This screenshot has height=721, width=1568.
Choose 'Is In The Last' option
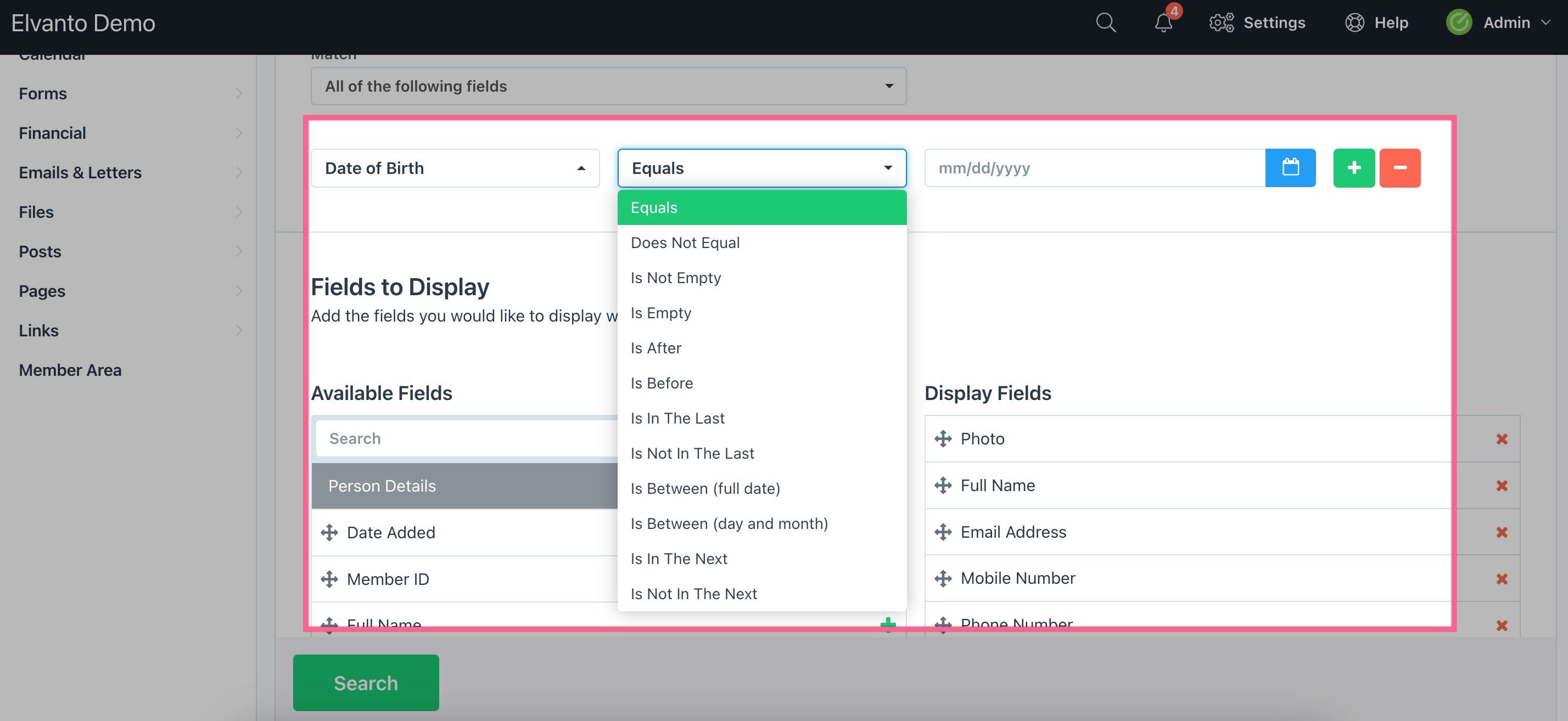[x=677, y=419]
